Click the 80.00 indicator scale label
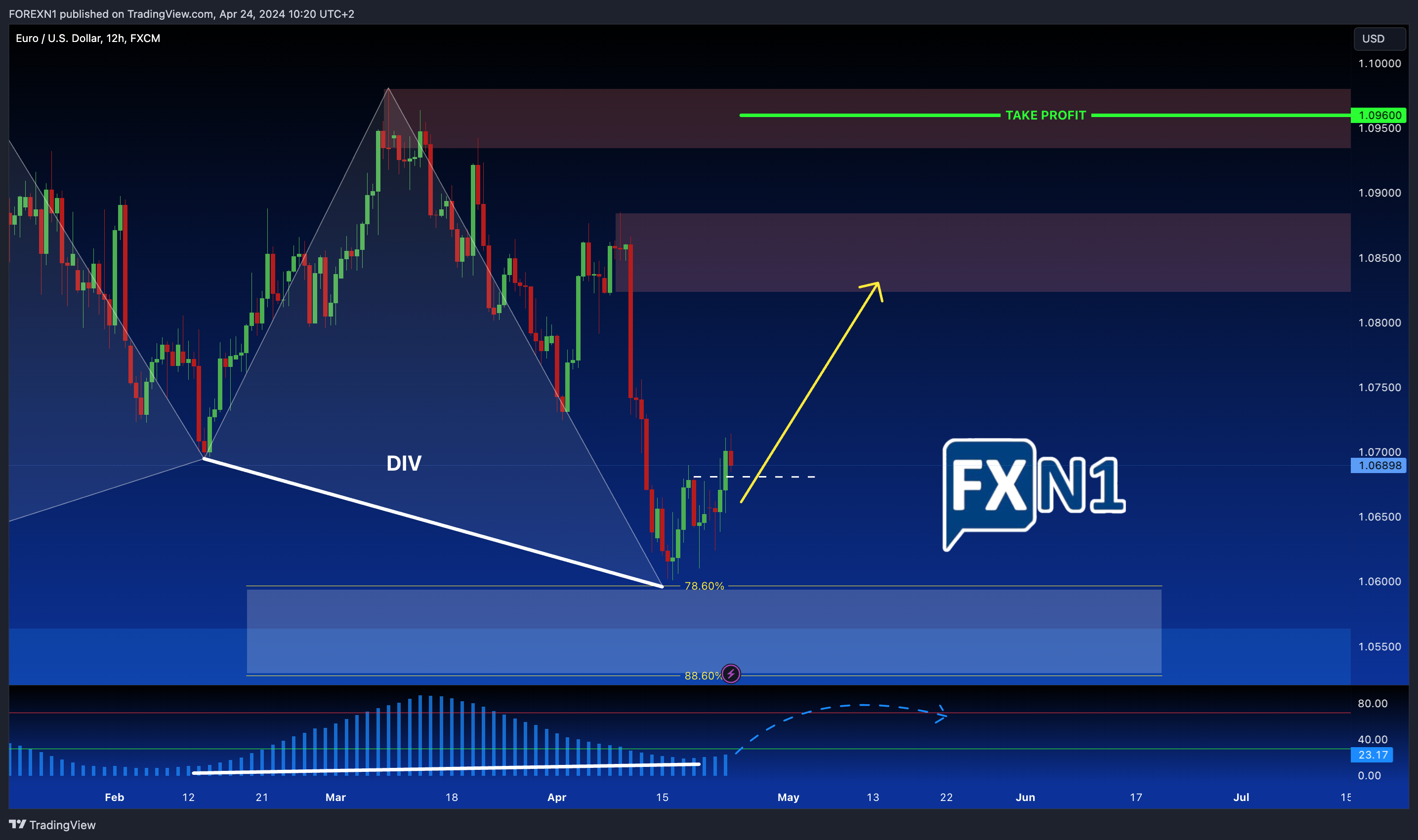 click(x=1373, y=704)
